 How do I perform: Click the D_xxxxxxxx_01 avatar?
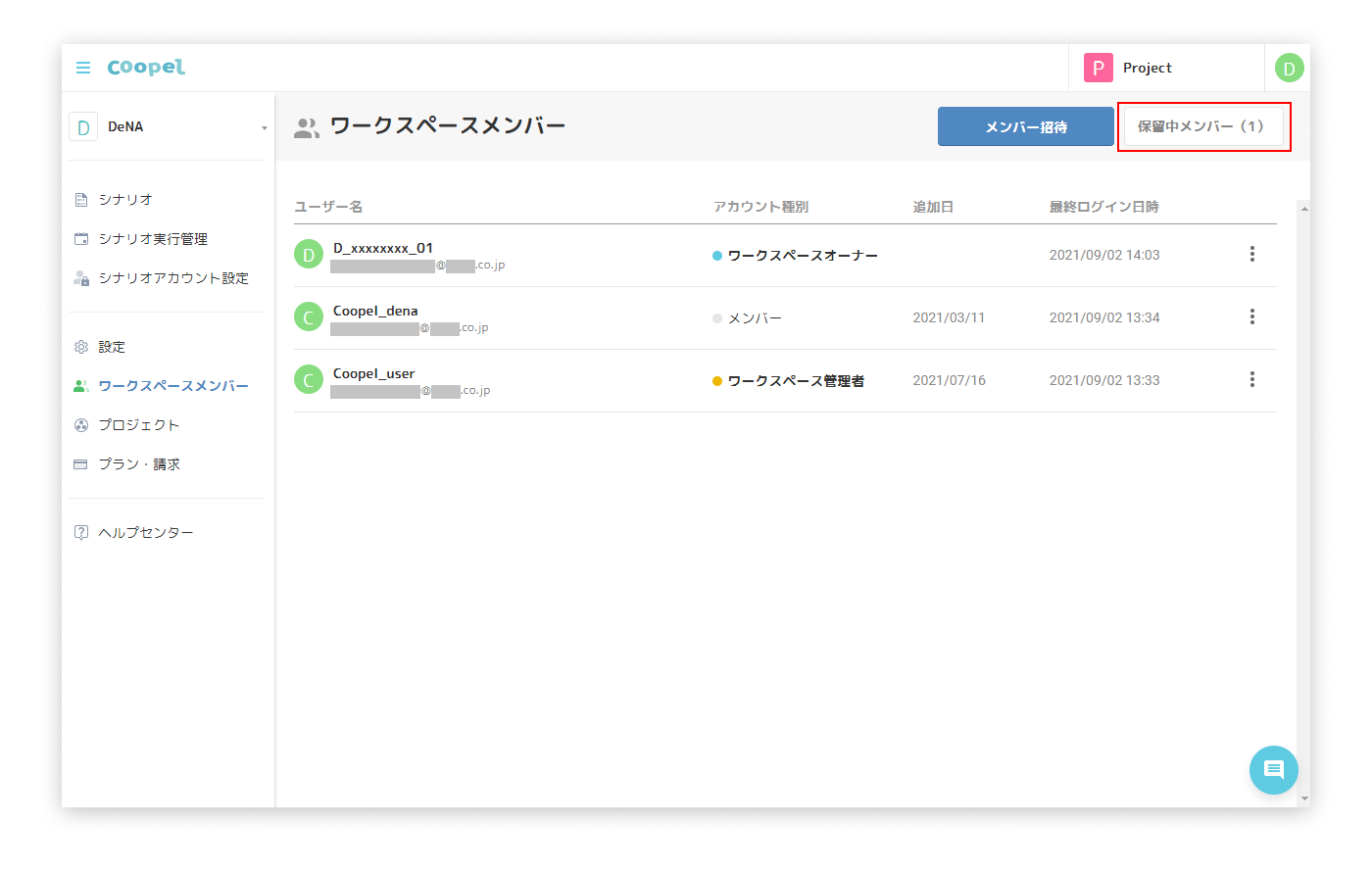pyautogui.click(x=309, y=255)
